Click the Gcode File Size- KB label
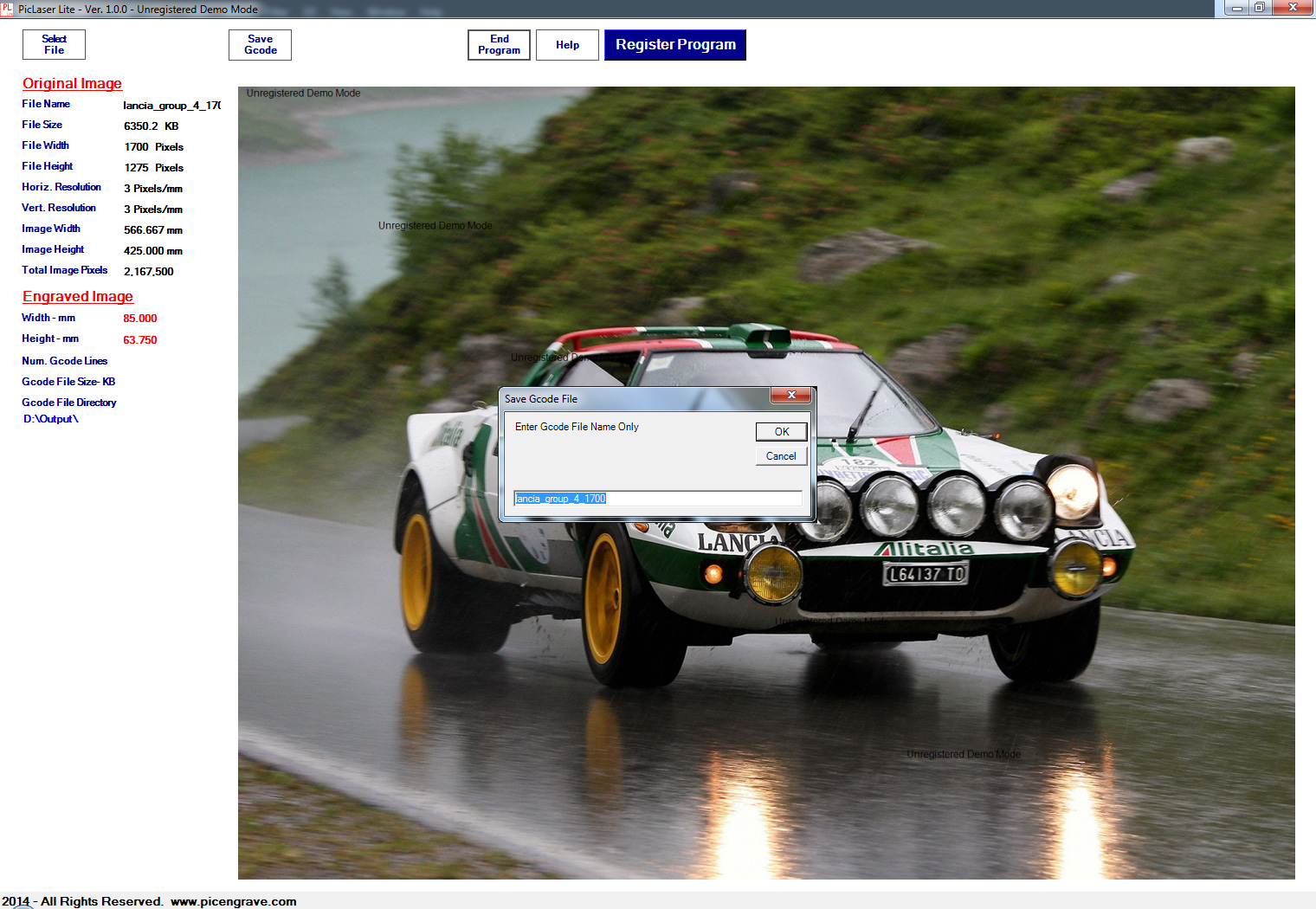The width and height of the screenshot is (1316, 909). pyautogui.click(x=68, y=382)
